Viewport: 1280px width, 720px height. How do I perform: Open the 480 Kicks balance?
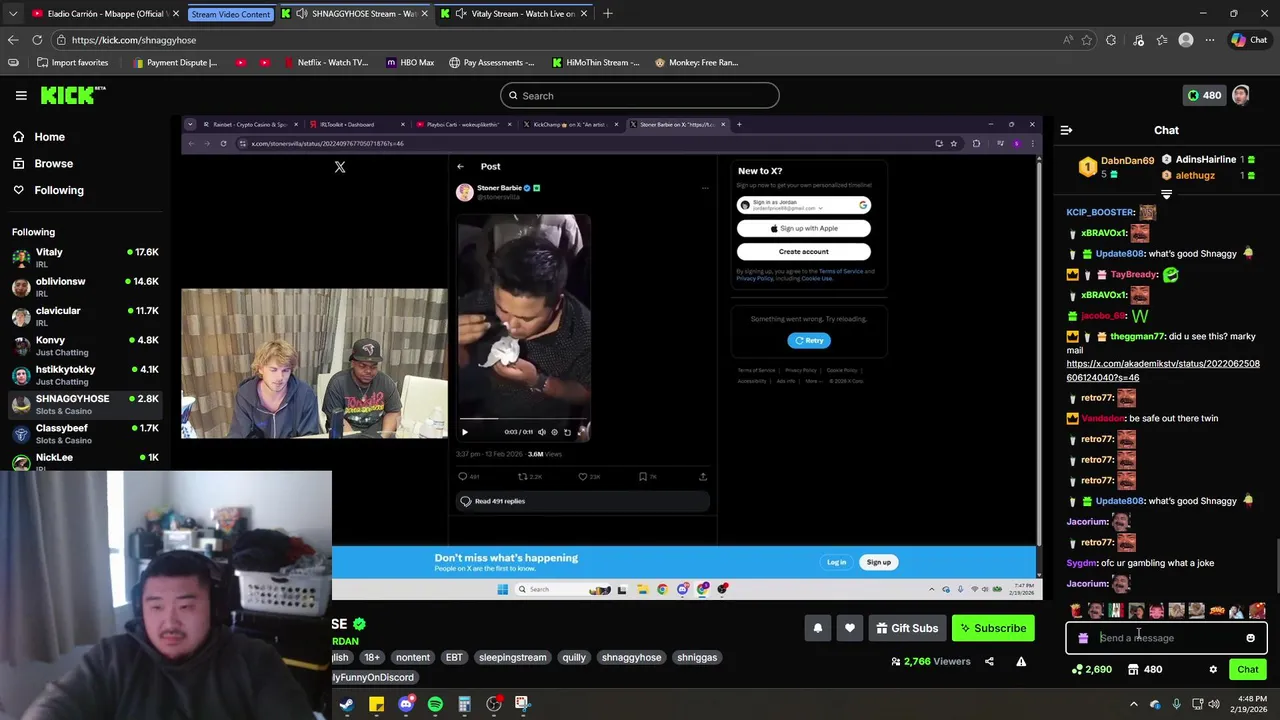pos(1203,95)
